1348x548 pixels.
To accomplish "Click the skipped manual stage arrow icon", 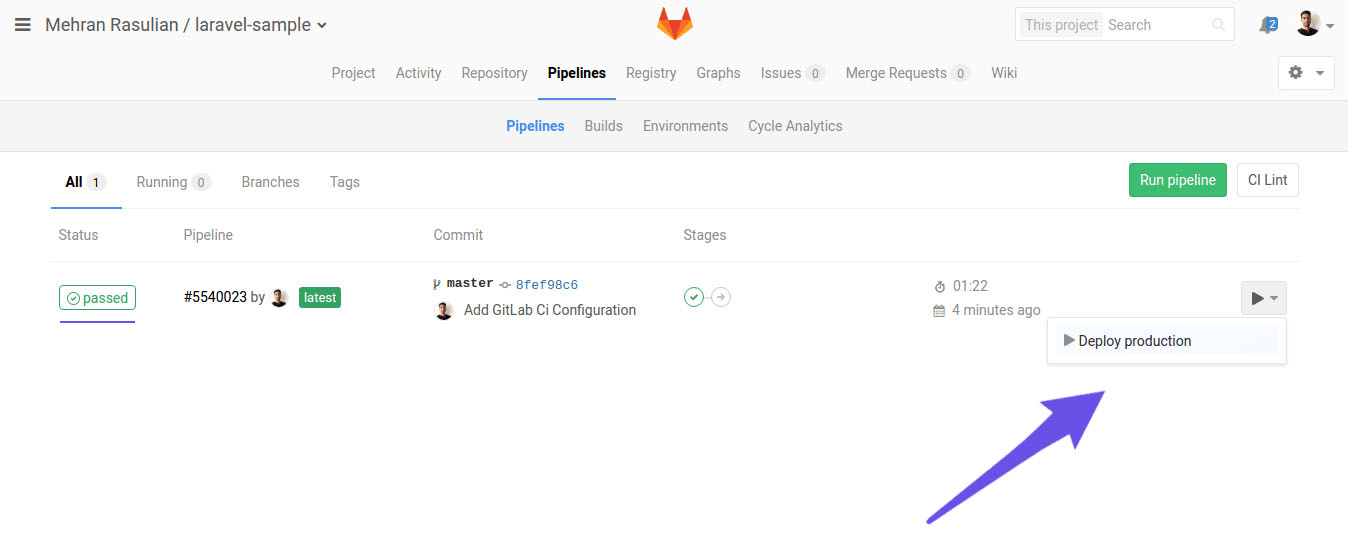I will 721,297.
